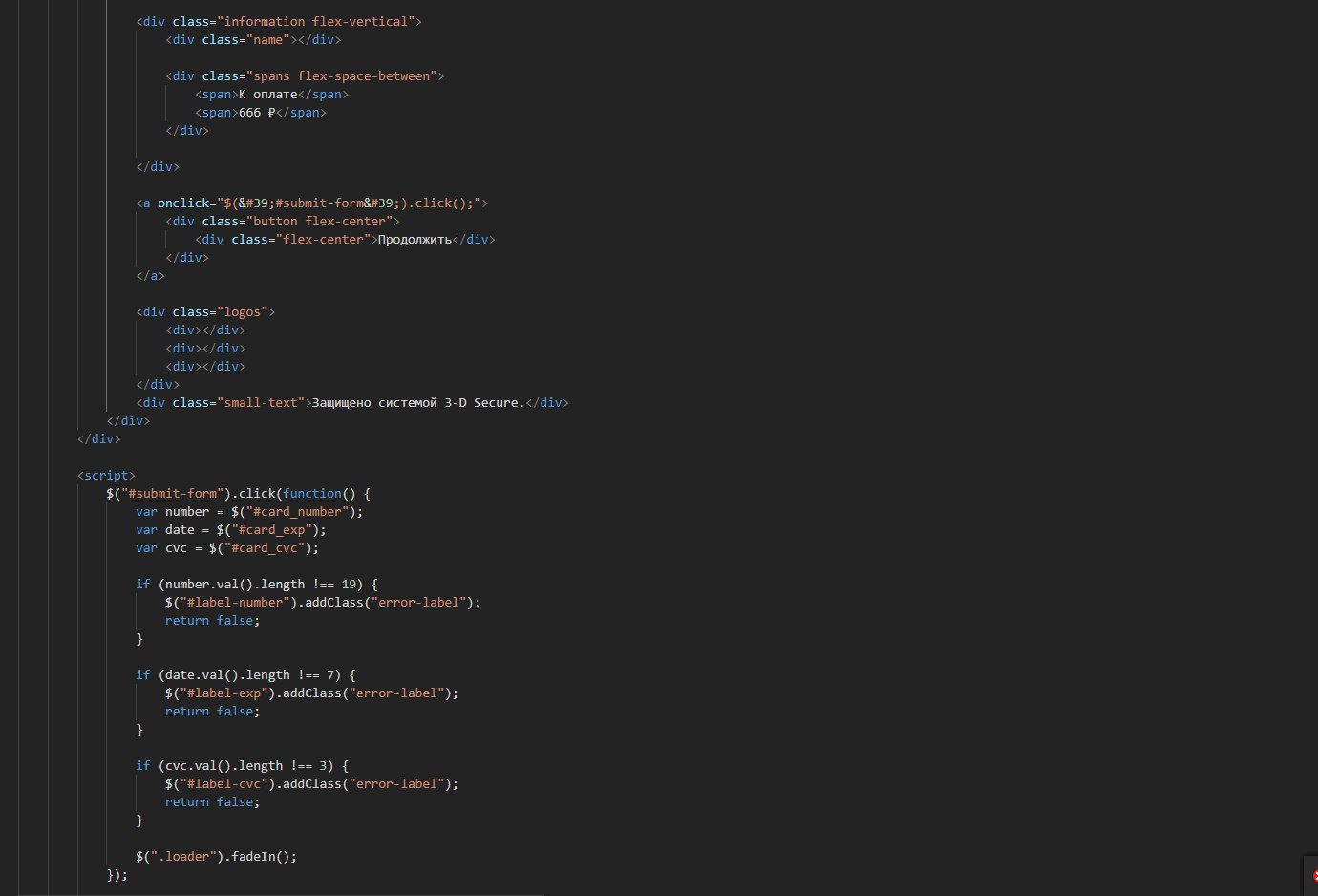Screen dimensions: 1318x896
Task: Click the opening <script> tag
Action: [x=106, y=475]
